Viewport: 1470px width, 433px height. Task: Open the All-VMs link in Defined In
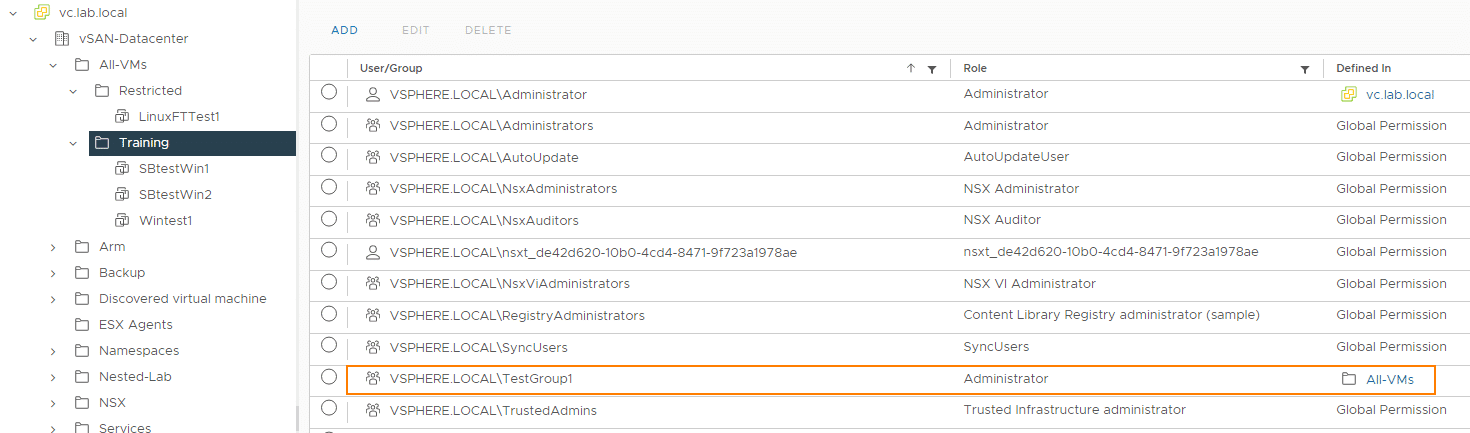1390,379
